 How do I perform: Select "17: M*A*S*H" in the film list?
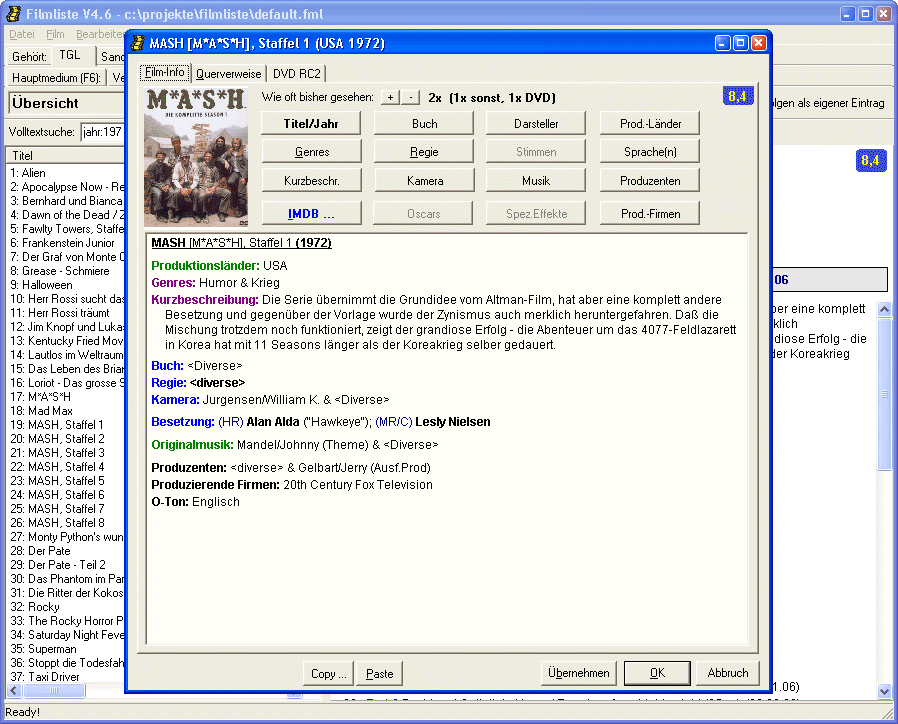[40, 397]
